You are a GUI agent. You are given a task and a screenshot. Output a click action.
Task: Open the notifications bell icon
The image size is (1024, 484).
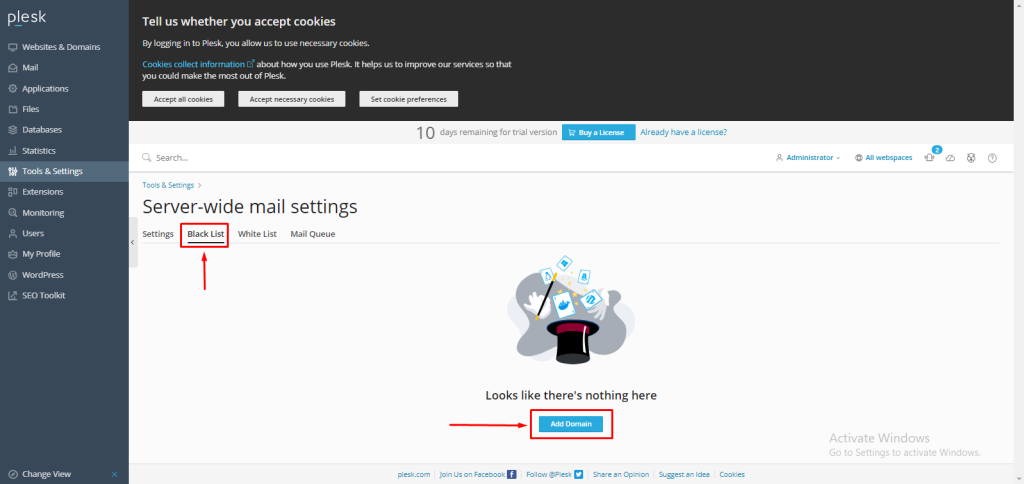click(929, 157)
